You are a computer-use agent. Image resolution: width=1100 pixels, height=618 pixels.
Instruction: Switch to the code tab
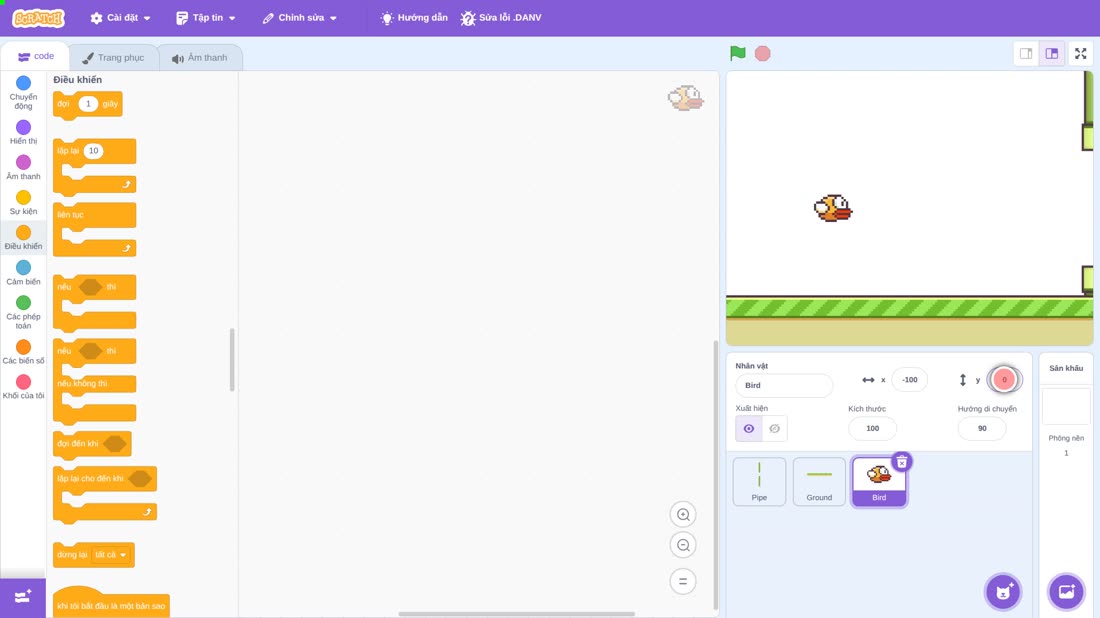pos(36,56)
